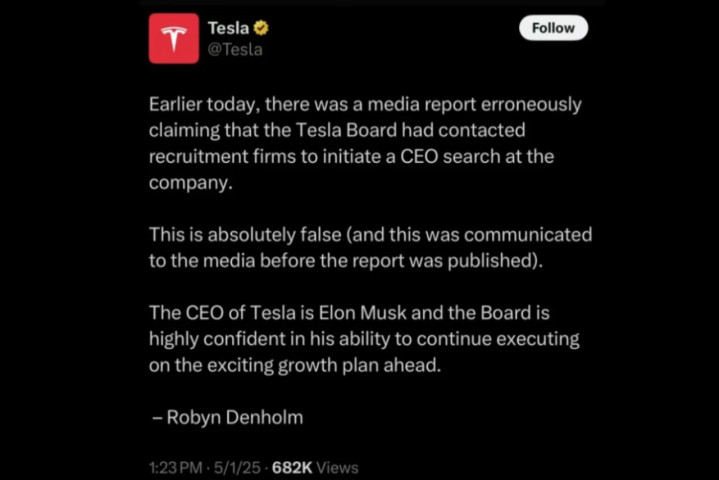Open the red Tesla logo profile avatar
The height and width of the screenshot is (480, 719).
pos(174,39)
